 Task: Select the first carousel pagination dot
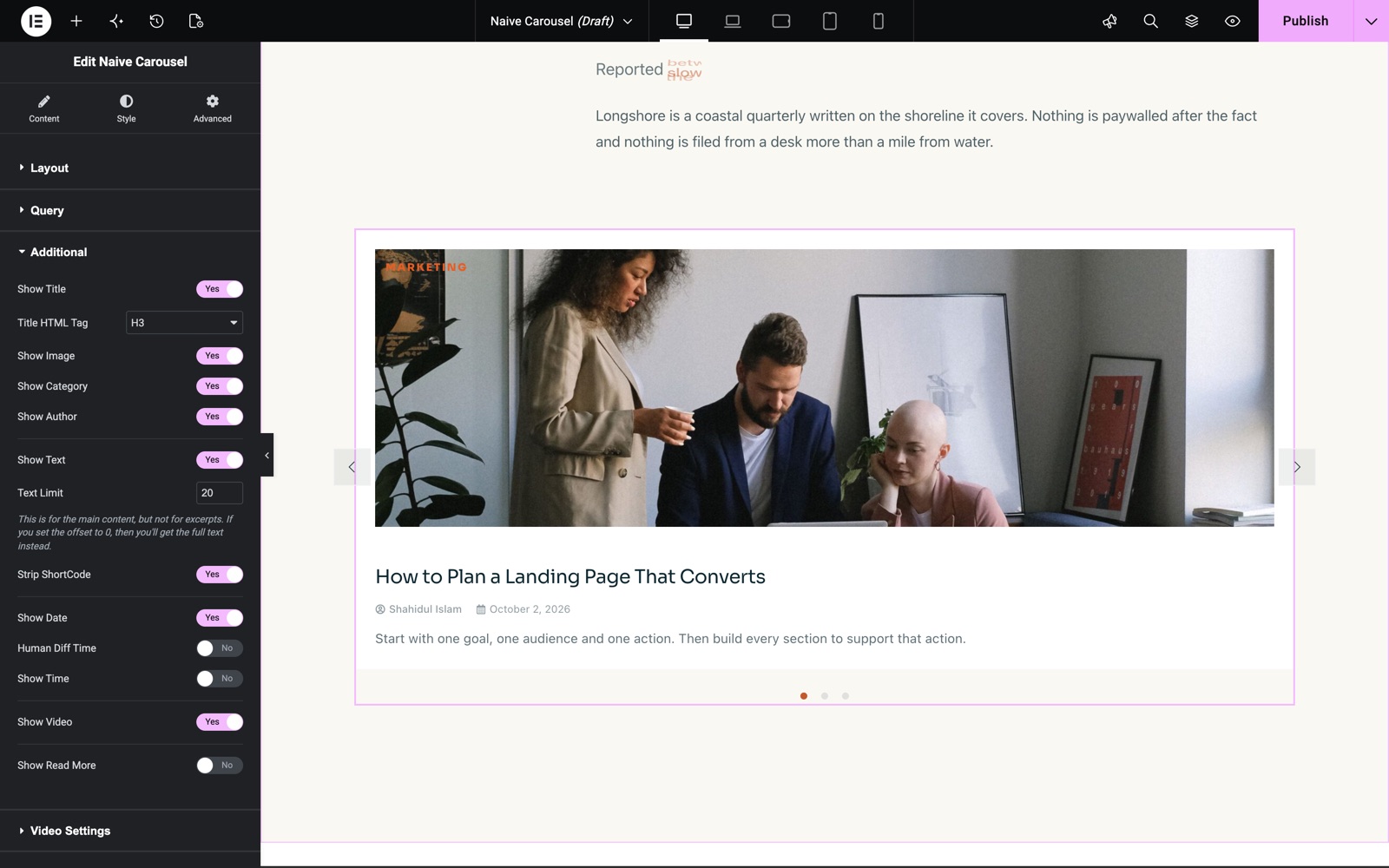tap(804, 696)
